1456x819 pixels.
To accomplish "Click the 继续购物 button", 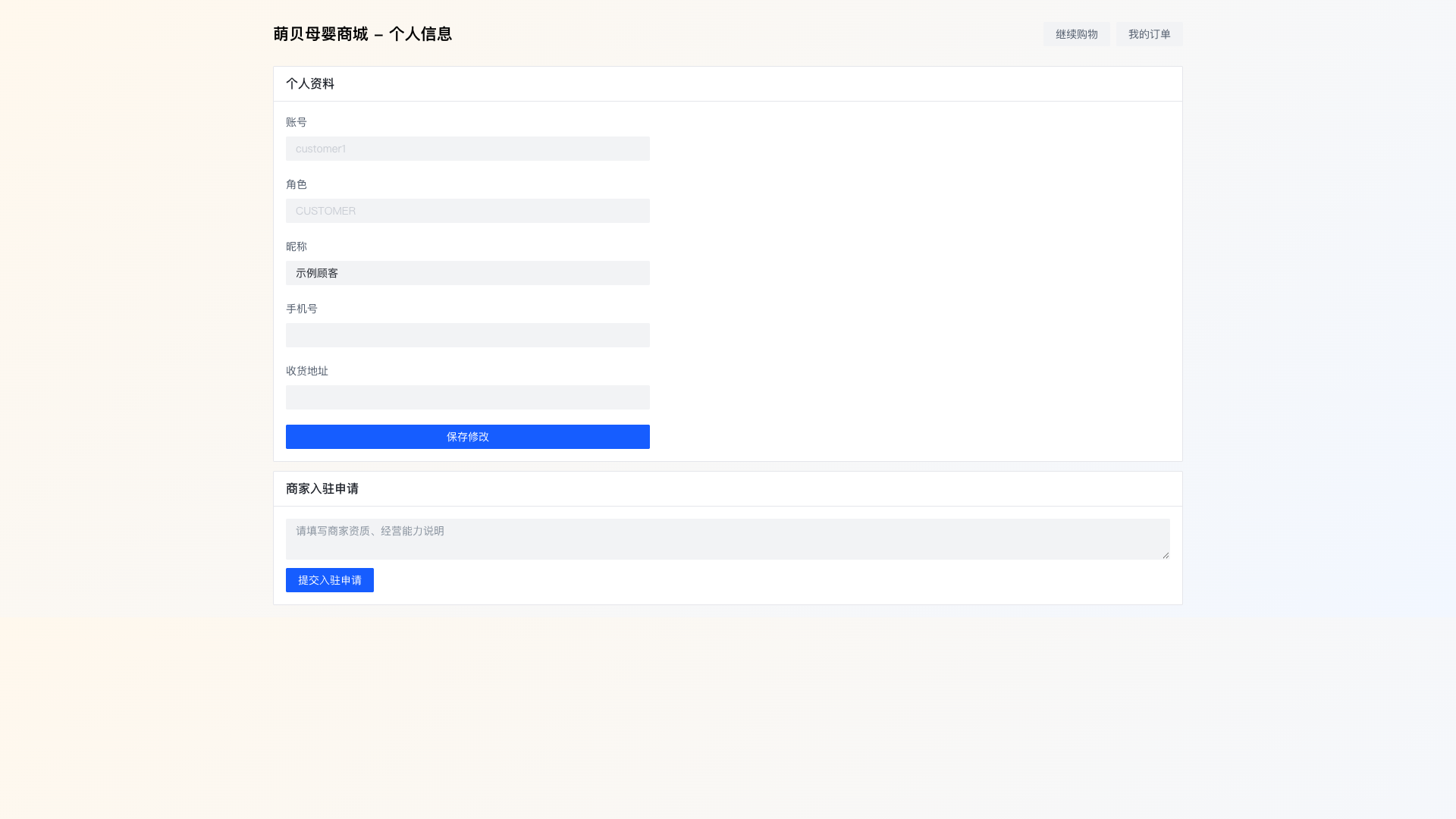I will click(1076, 34).
